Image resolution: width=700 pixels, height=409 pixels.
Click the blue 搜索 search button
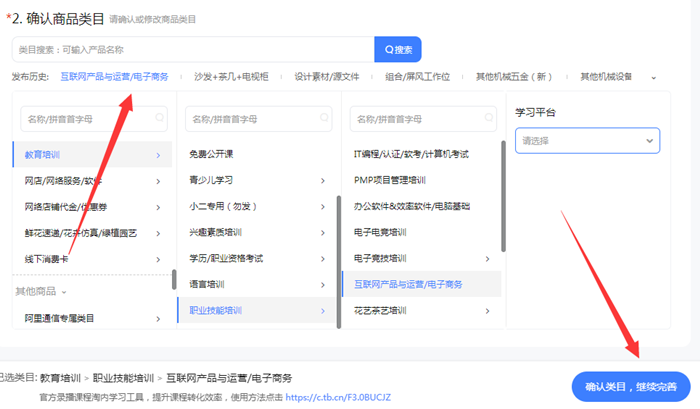397,49
